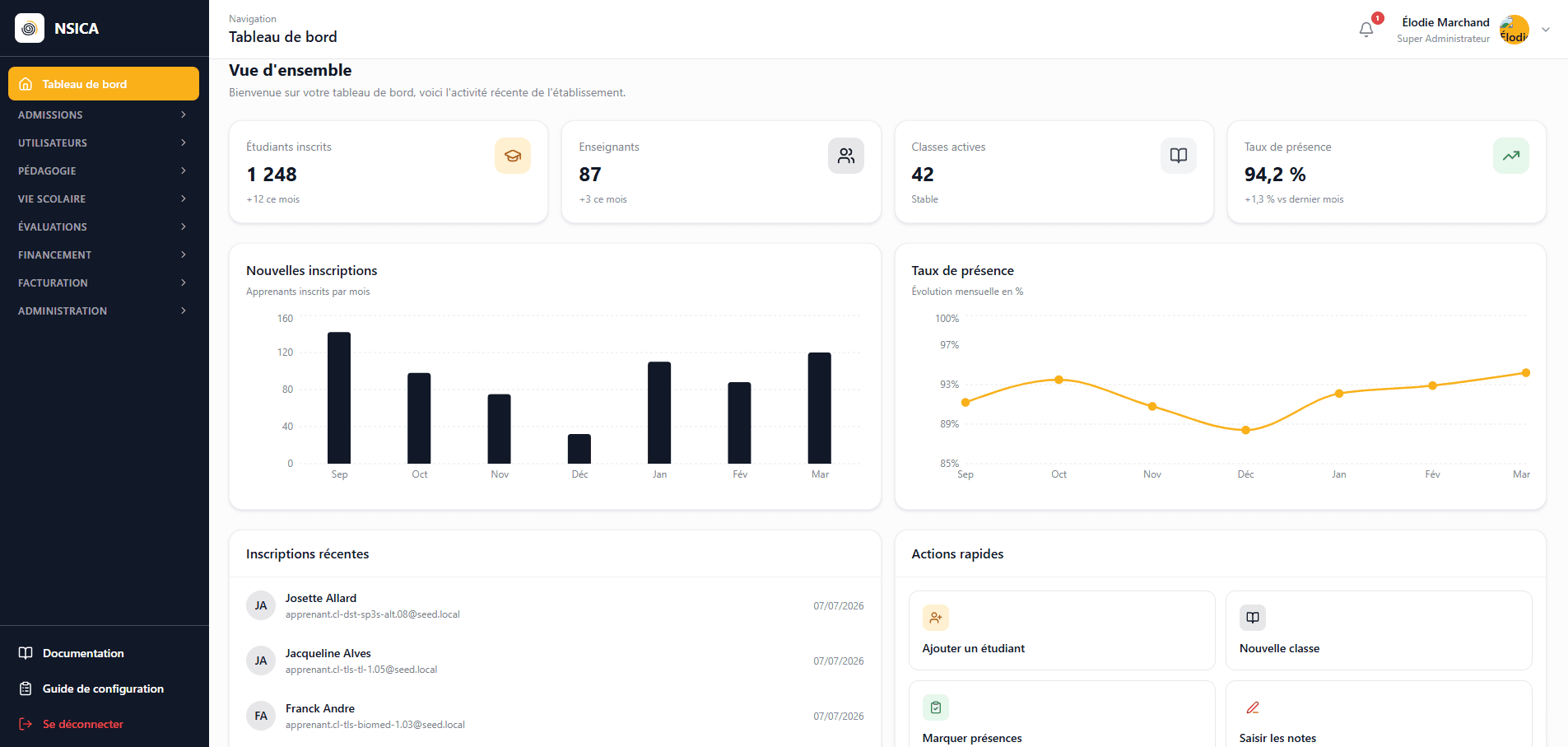Open the user account dropdown chevron
Screen dimensions: 1568x747
[1546, 30]
